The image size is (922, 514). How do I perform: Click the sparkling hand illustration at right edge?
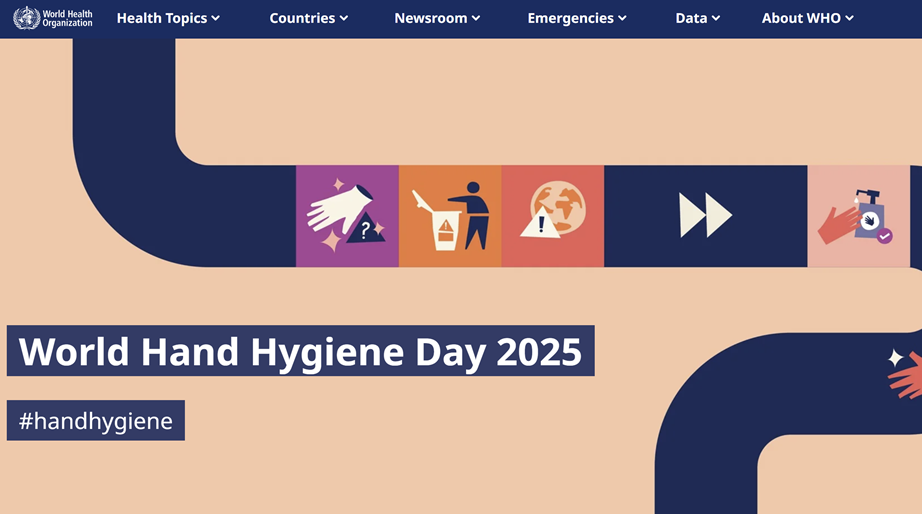coord(905,373)
